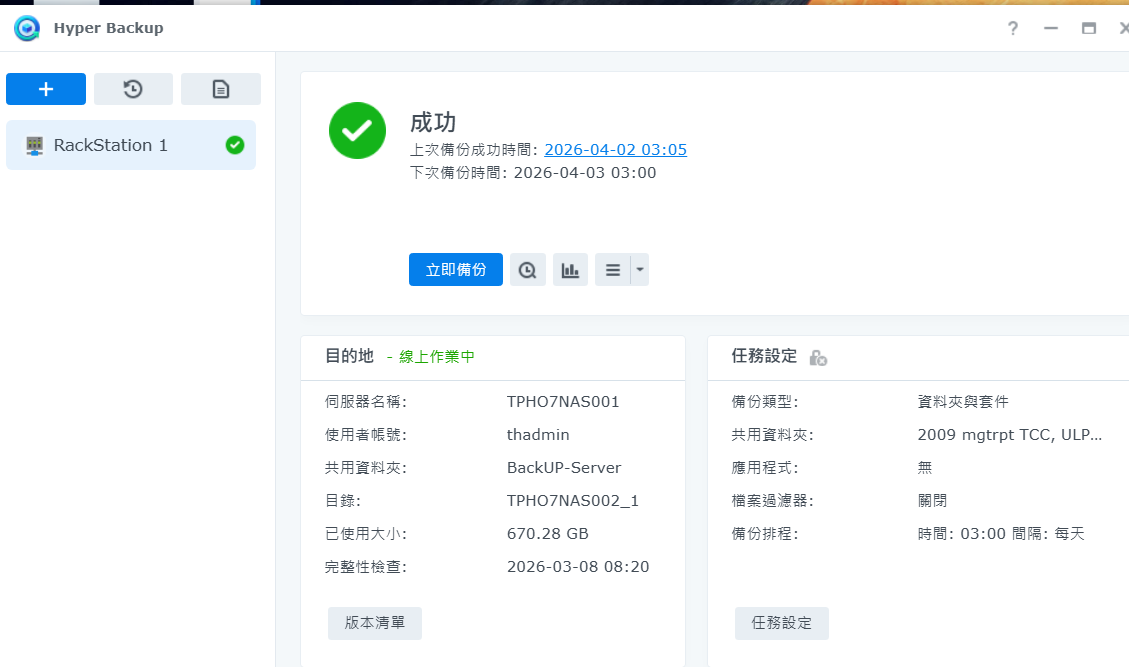This screenshot has width=1129, height=667.
Task: Open the 版本清單 button
Action: point(375,623)
